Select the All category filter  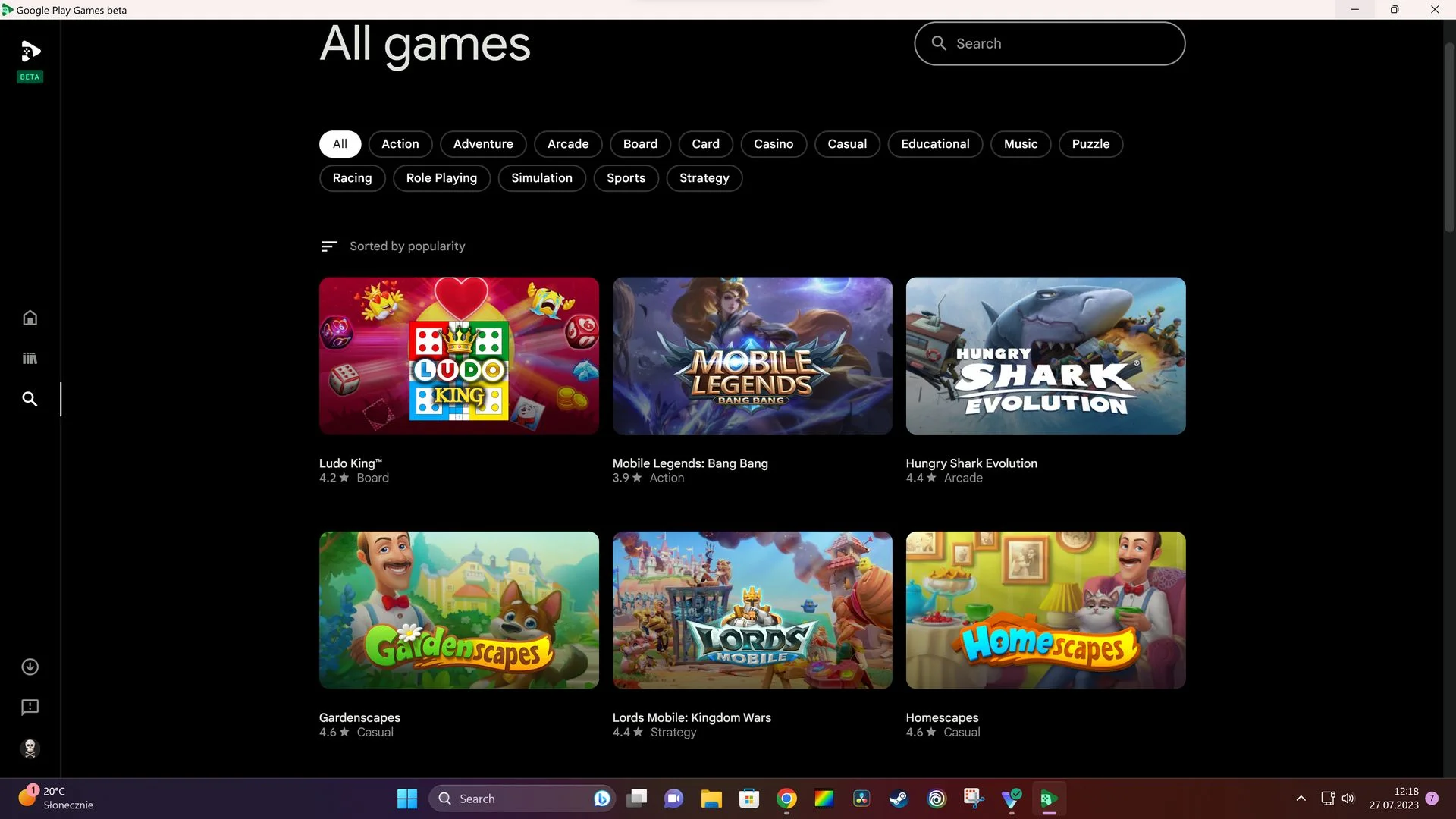[x=340, y=144]
